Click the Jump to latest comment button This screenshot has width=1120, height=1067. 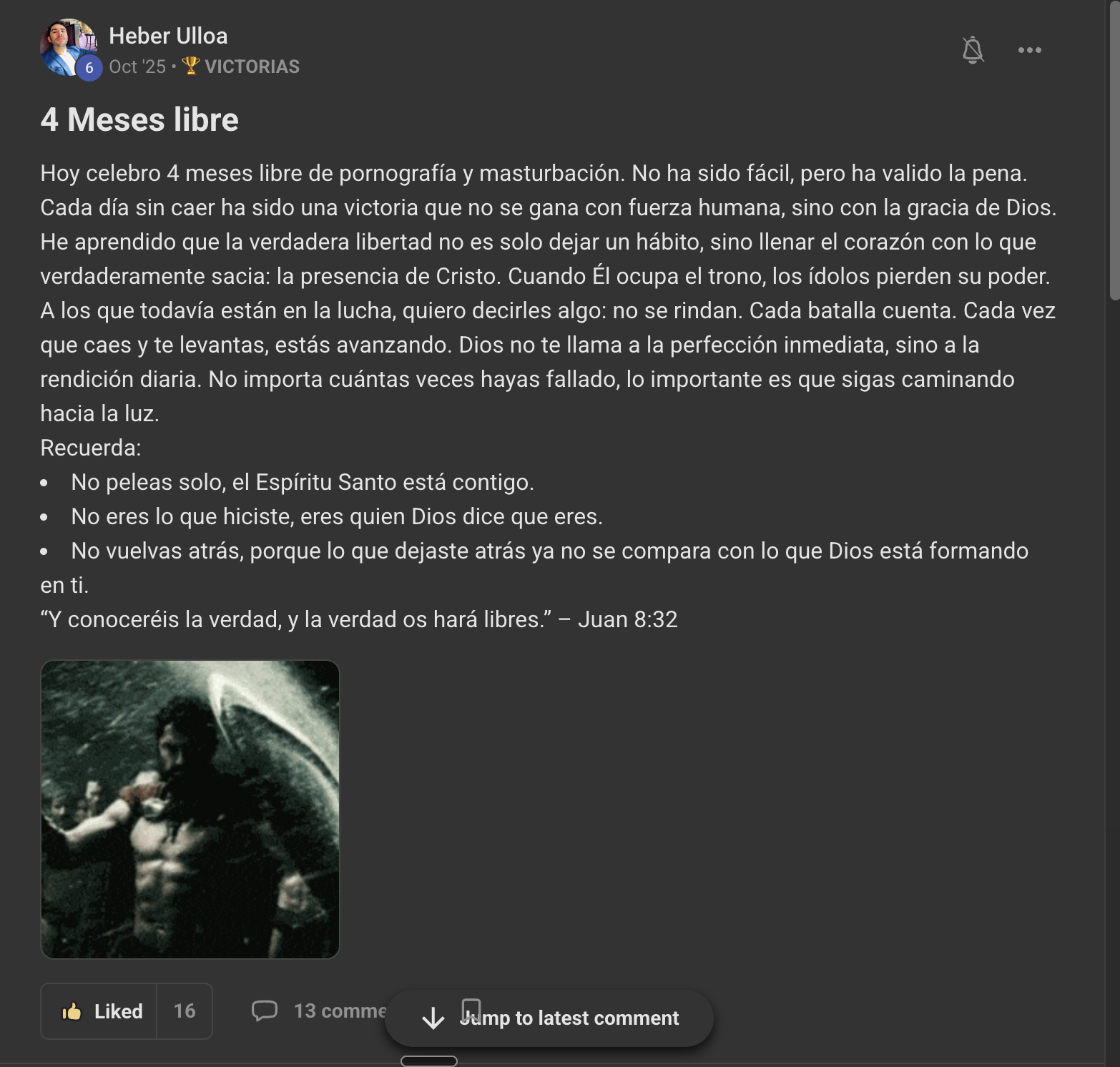549,1018
